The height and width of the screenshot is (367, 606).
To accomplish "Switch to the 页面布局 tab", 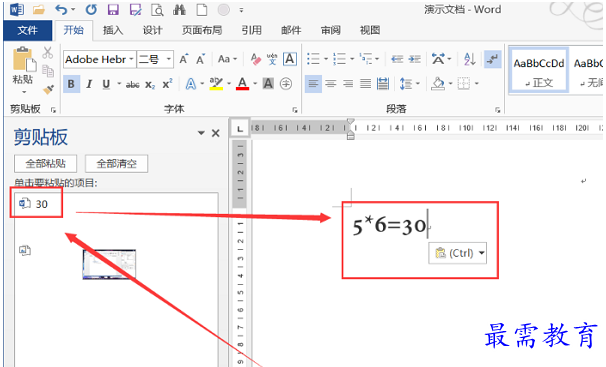I will [202, 30].
